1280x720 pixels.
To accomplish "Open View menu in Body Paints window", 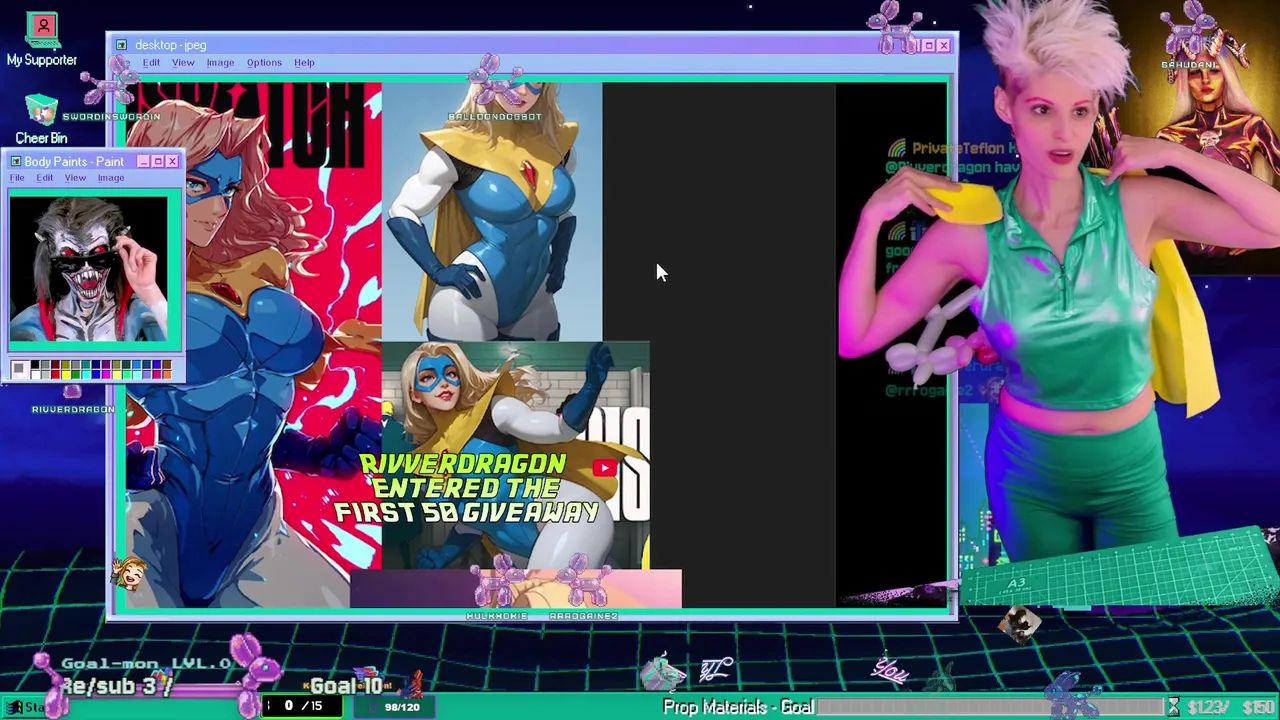I will (75, 178).
